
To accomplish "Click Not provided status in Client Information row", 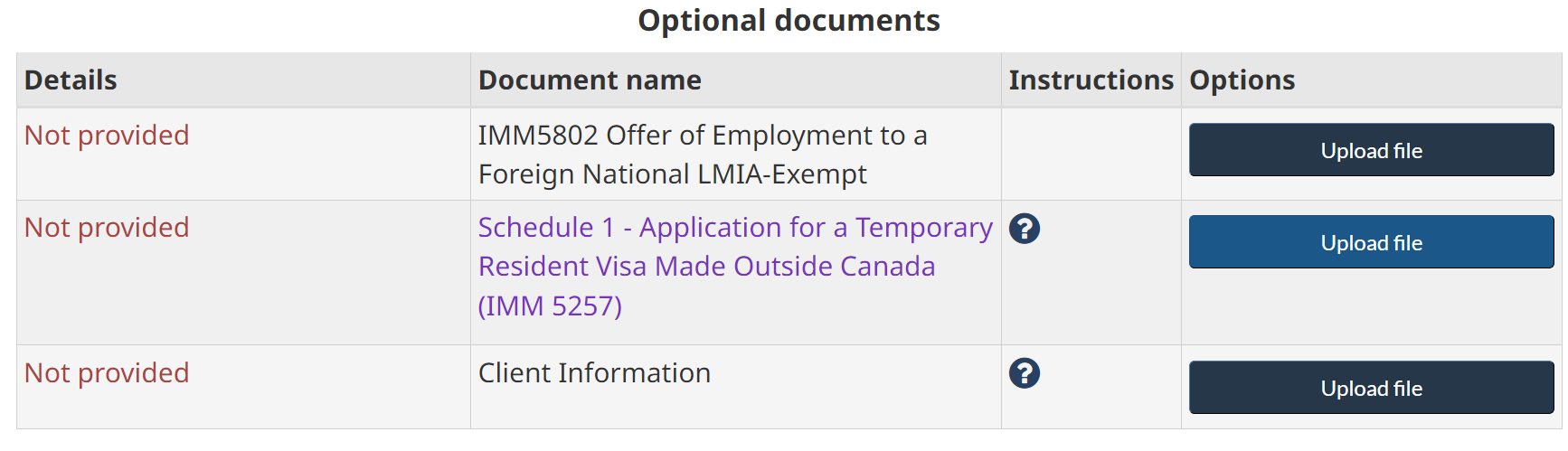I will [107, 373].
